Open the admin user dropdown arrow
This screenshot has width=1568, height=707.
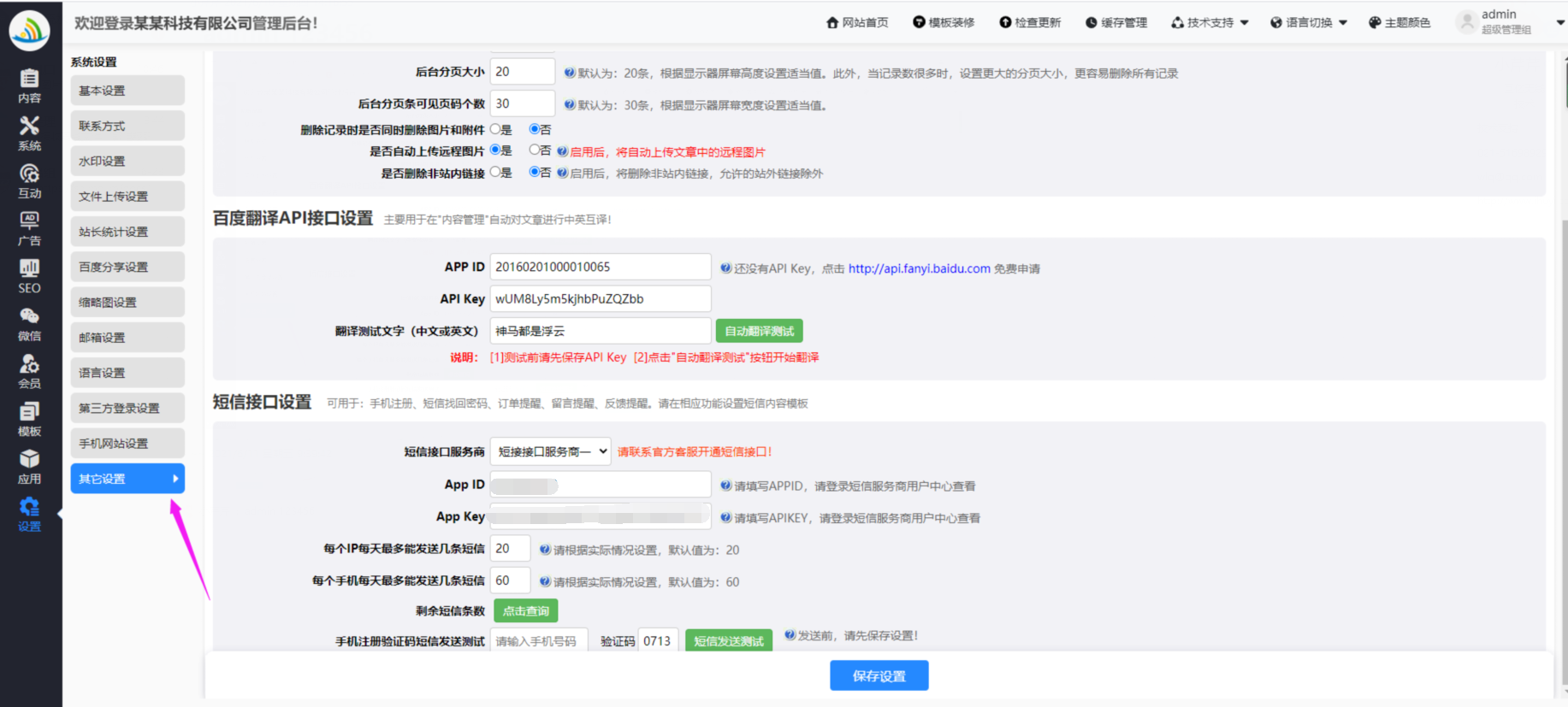tap(1560, 23)
